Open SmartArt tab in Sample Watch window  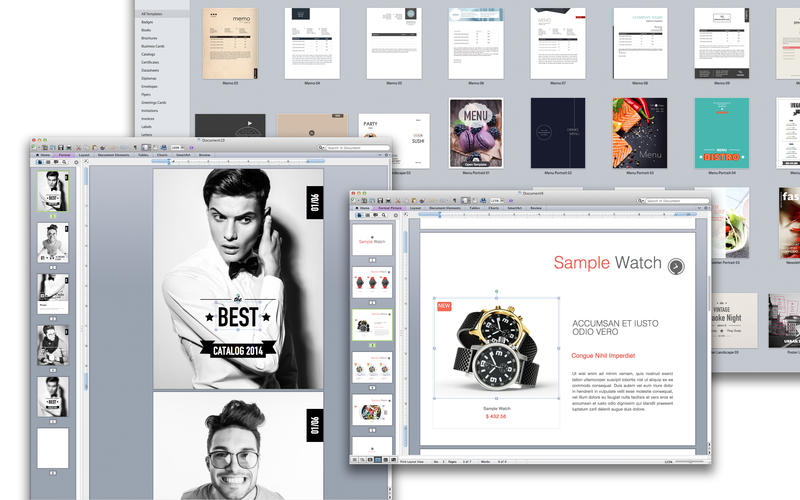point(515,208)
